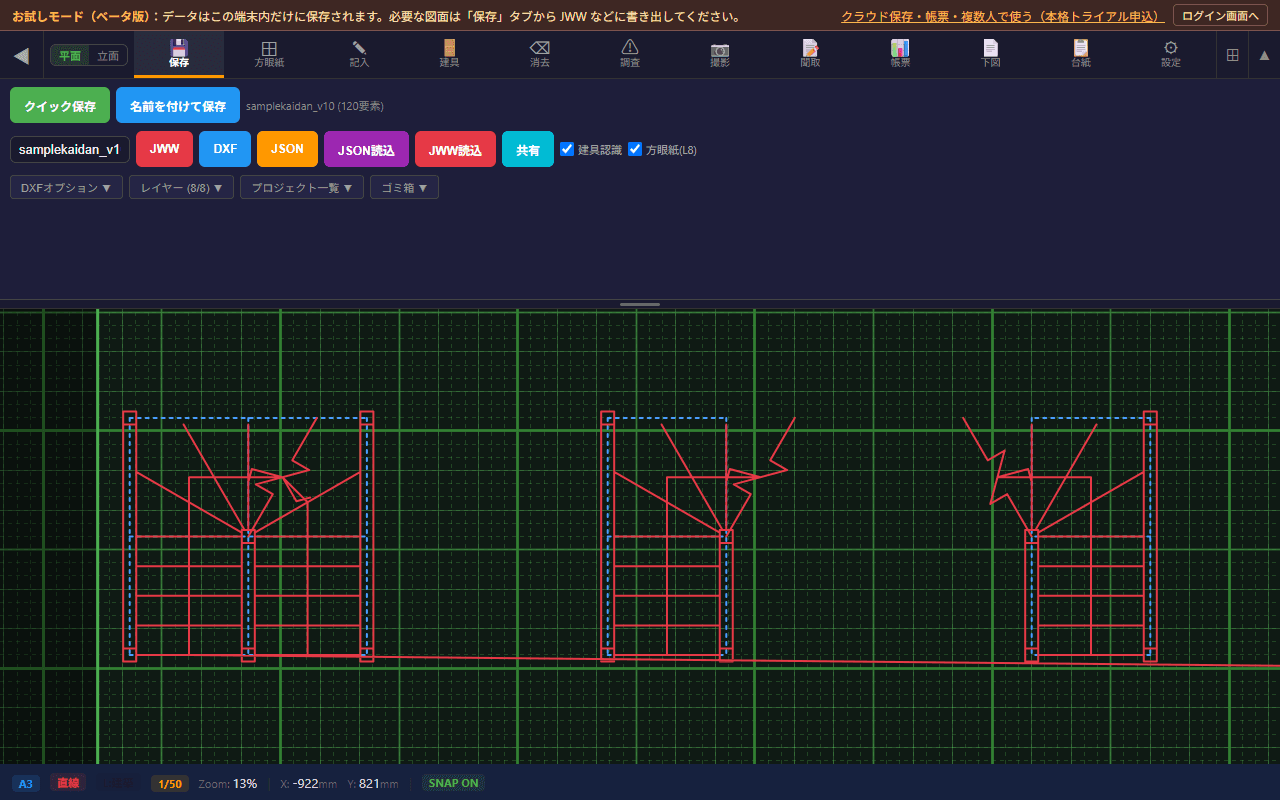Switch view to 立面 (elevation)
The image size is (1280, 800).
click(107, 55)
